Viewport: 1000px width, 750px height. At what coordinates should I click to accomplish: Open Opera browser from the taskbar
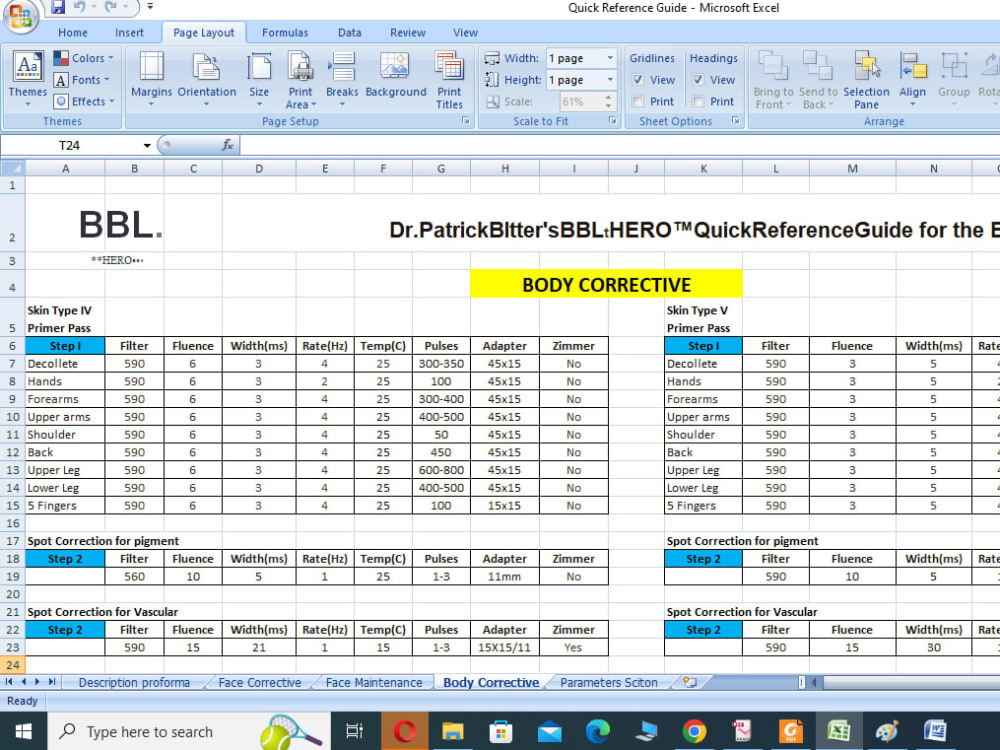[404, 731]
